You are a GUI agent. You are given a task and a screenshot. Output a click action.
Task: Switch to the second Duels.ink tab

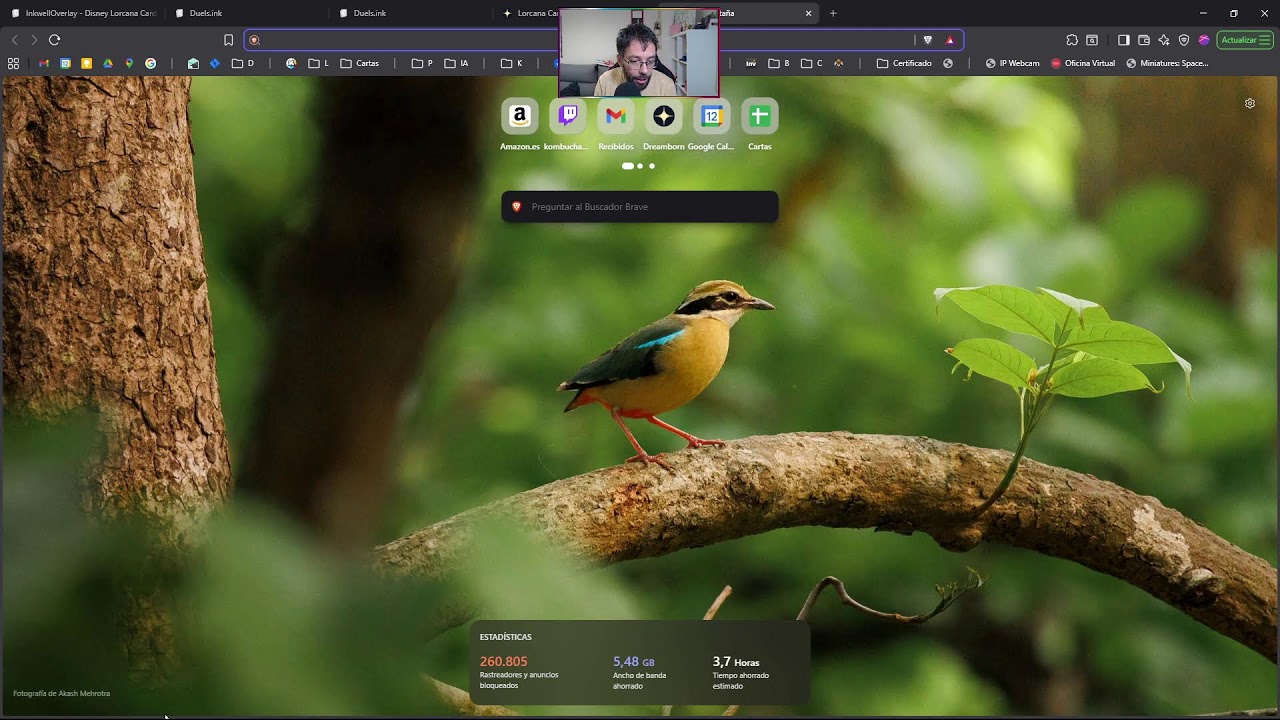(411, 13)
